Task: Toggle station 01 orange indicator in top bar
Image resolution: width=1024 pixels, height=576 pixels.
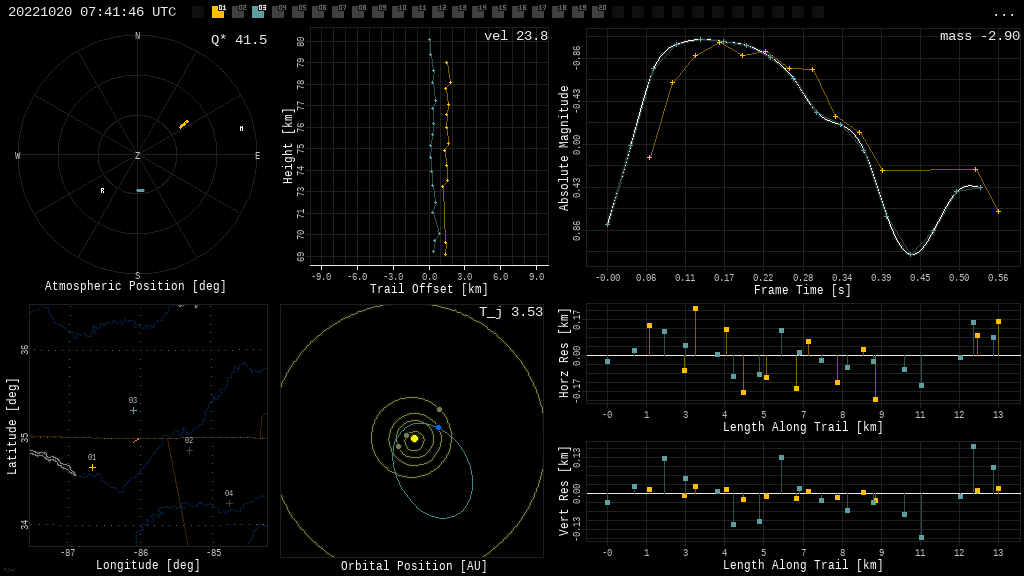Action: point(218,12)
